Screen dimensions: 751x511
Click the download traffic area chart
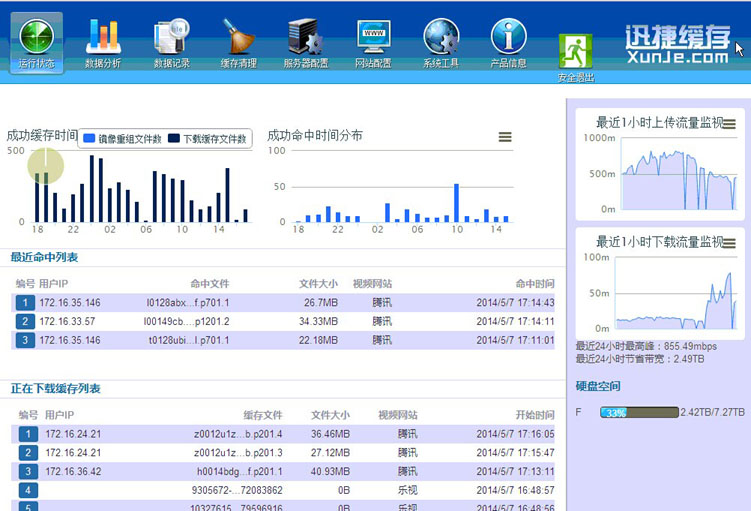tap(676, 293)
